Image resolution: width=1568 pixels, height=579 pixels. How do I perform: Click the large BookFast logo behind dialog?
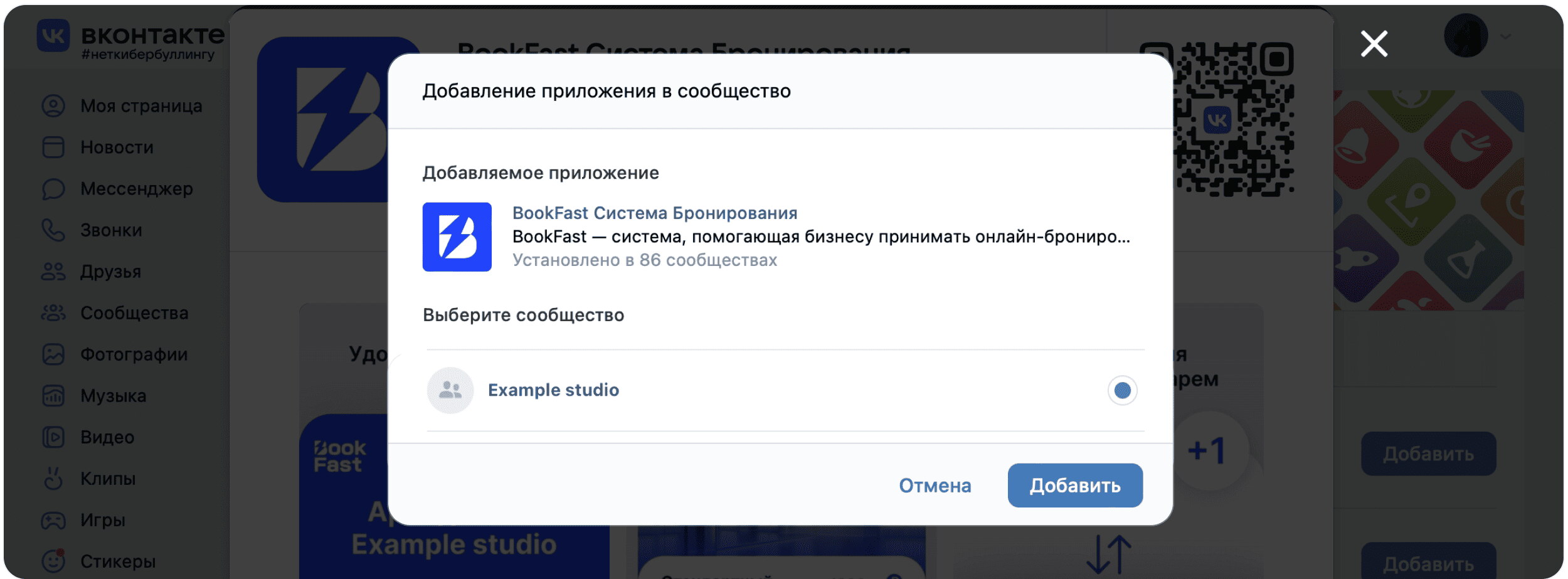coord(323,119)
